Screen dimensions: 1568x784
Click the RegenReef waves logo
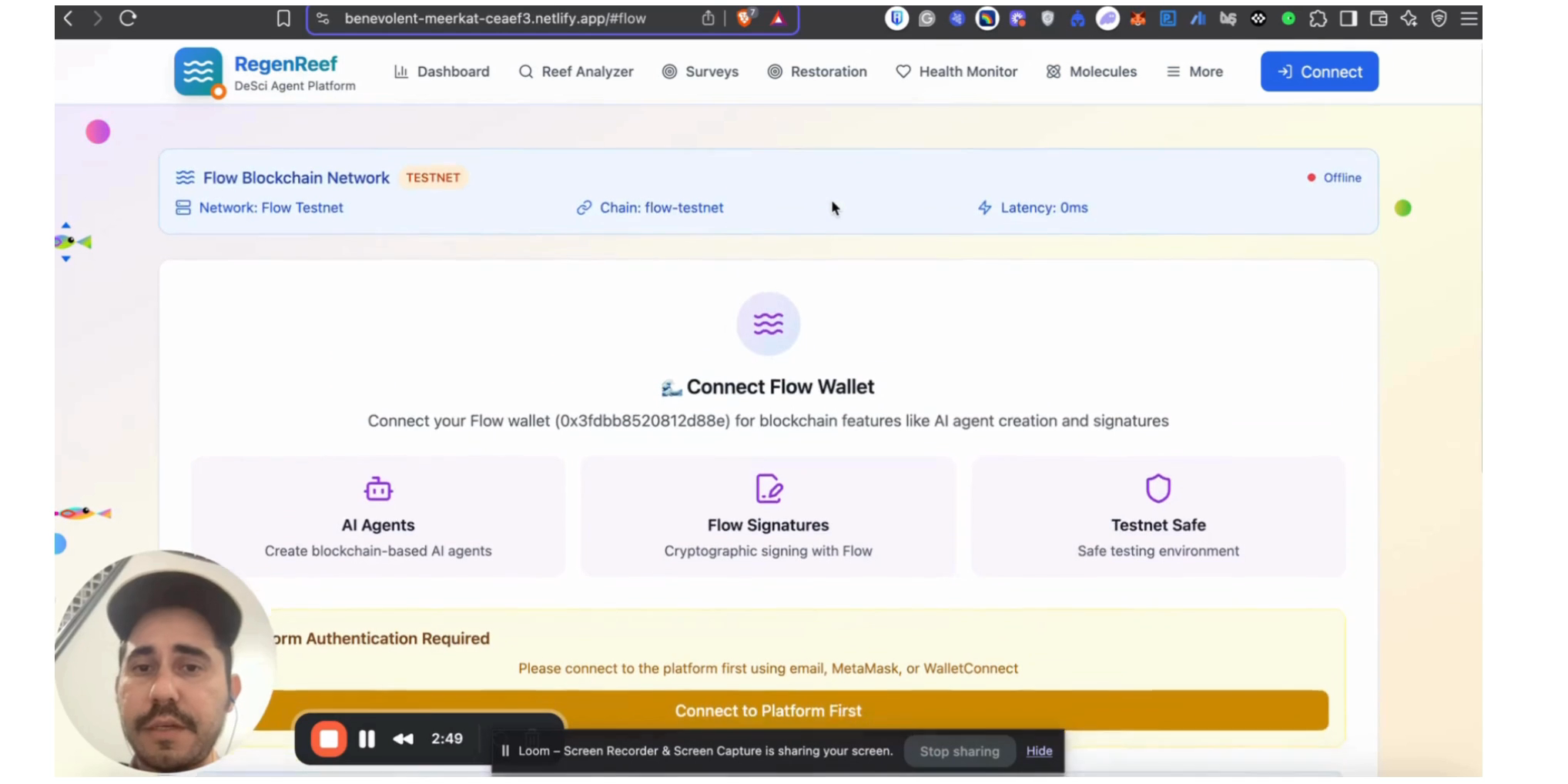click(198, 72)
